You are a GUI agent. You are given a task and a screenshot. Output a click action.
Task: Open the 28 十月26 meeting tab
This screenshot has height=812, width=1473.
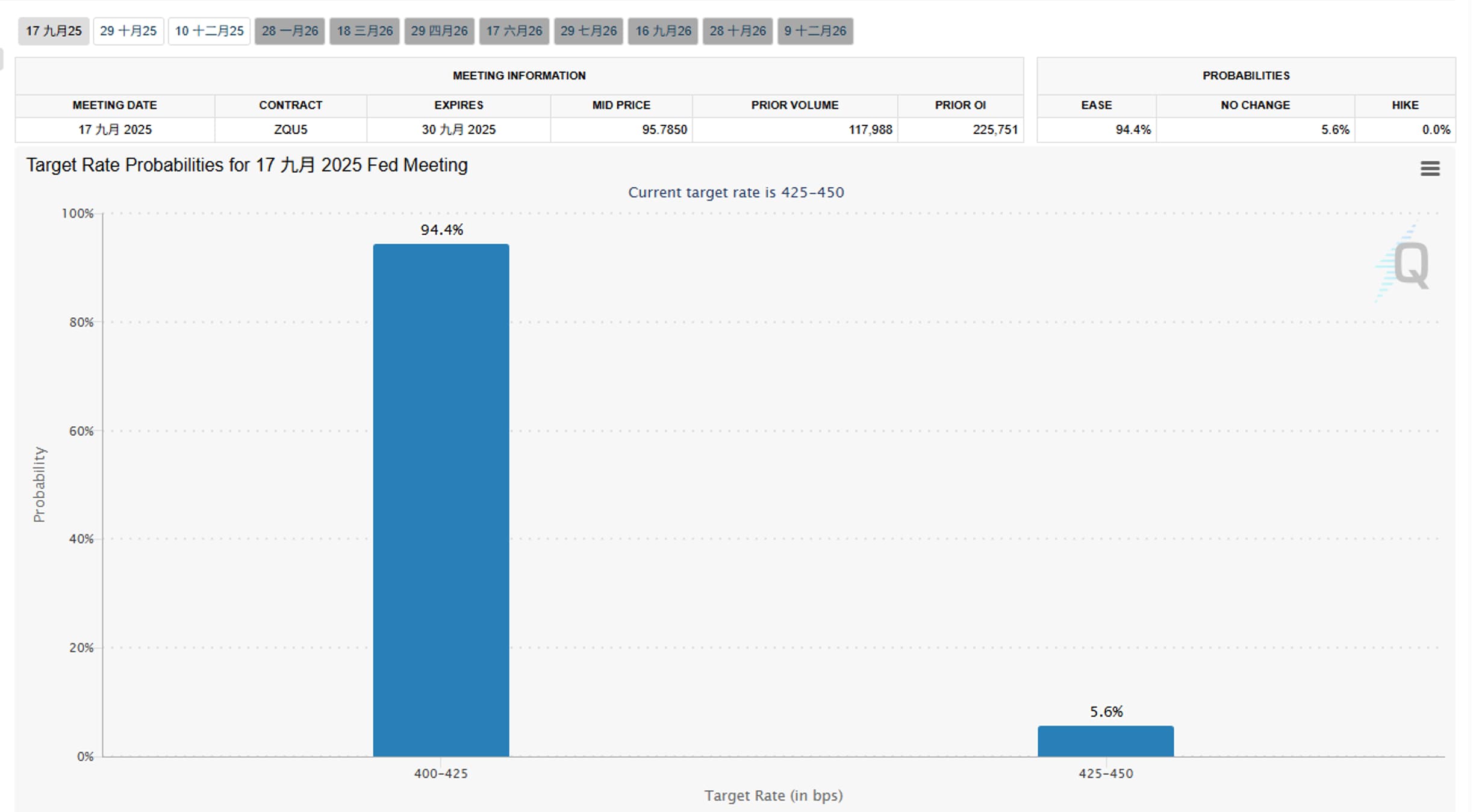737,31
